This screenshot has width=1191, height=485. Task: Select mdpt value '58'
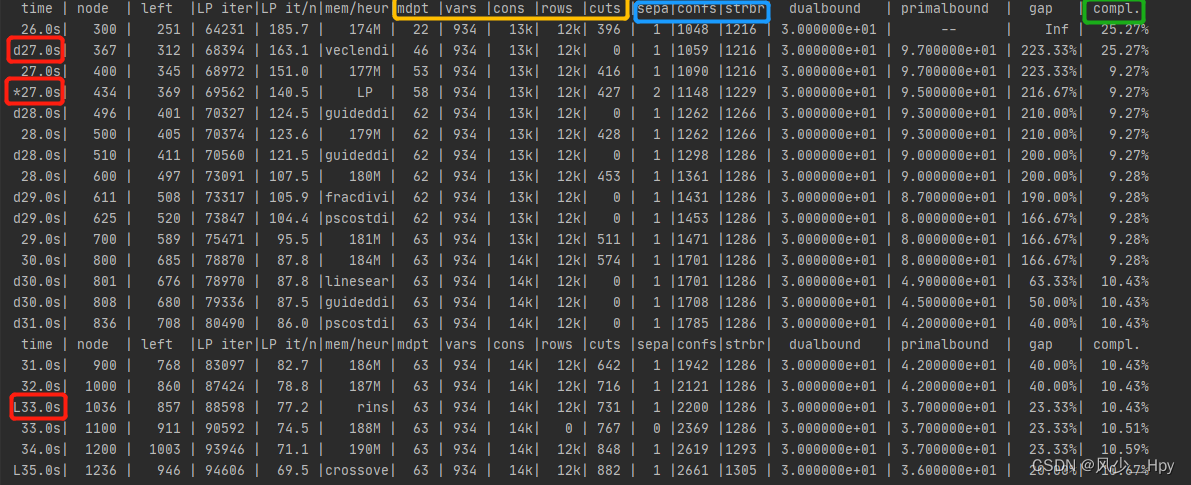point(422,93)
